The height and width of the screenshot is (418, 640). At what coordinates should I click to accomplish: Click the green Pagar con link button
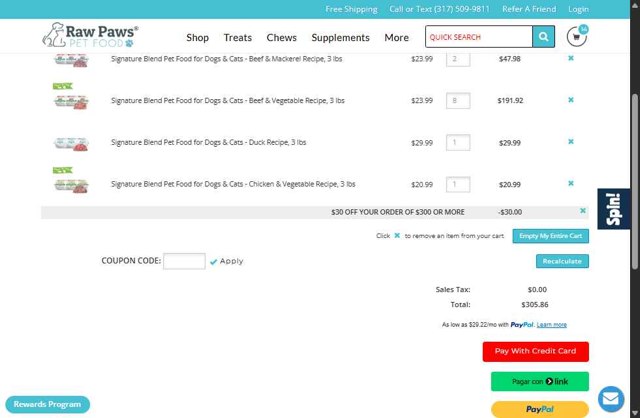point(540,382)
